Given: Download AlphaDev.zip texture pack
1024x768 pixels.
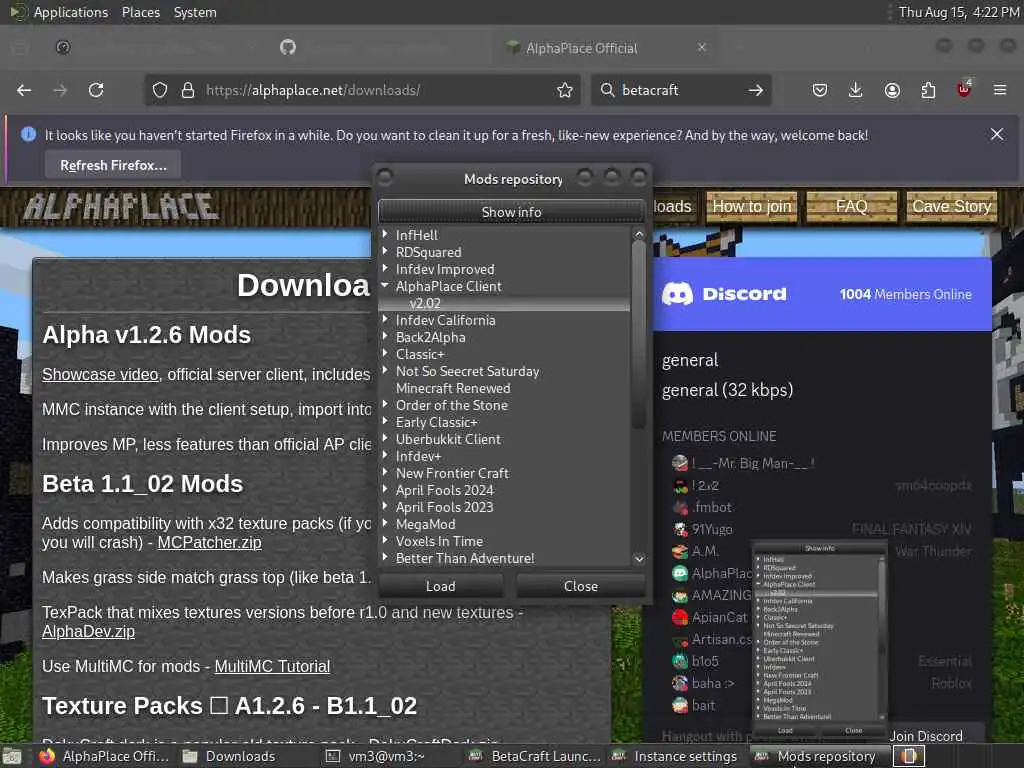Looking at the screenshot, I should tap(88, 632).
